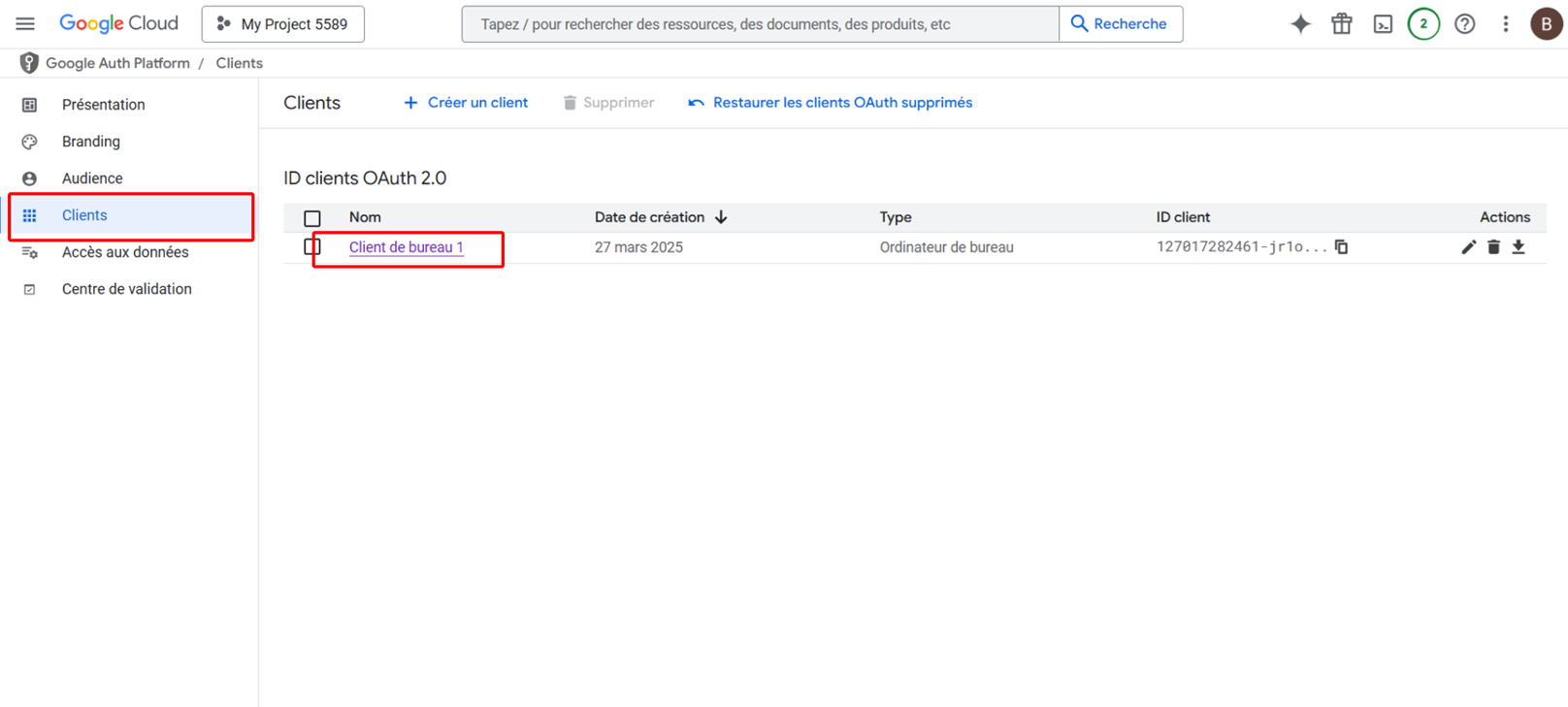Open the help question mark icon
Screen dimensions: 1568x707
pyautogui.click(x=1464, y=24)
